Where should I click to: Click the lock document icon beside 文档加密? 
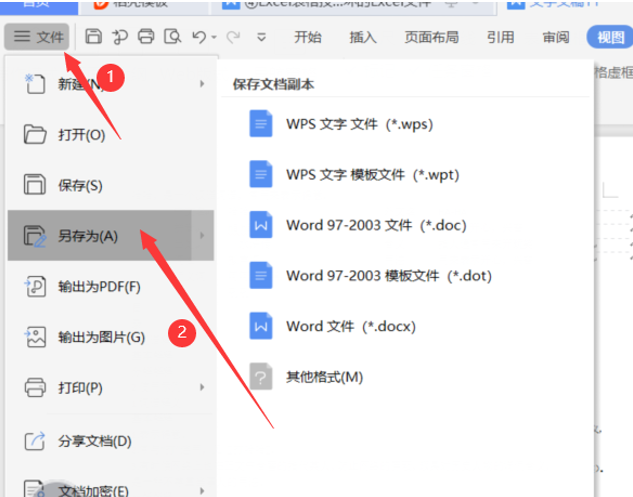pyautogui.click(x=35, y=489)
